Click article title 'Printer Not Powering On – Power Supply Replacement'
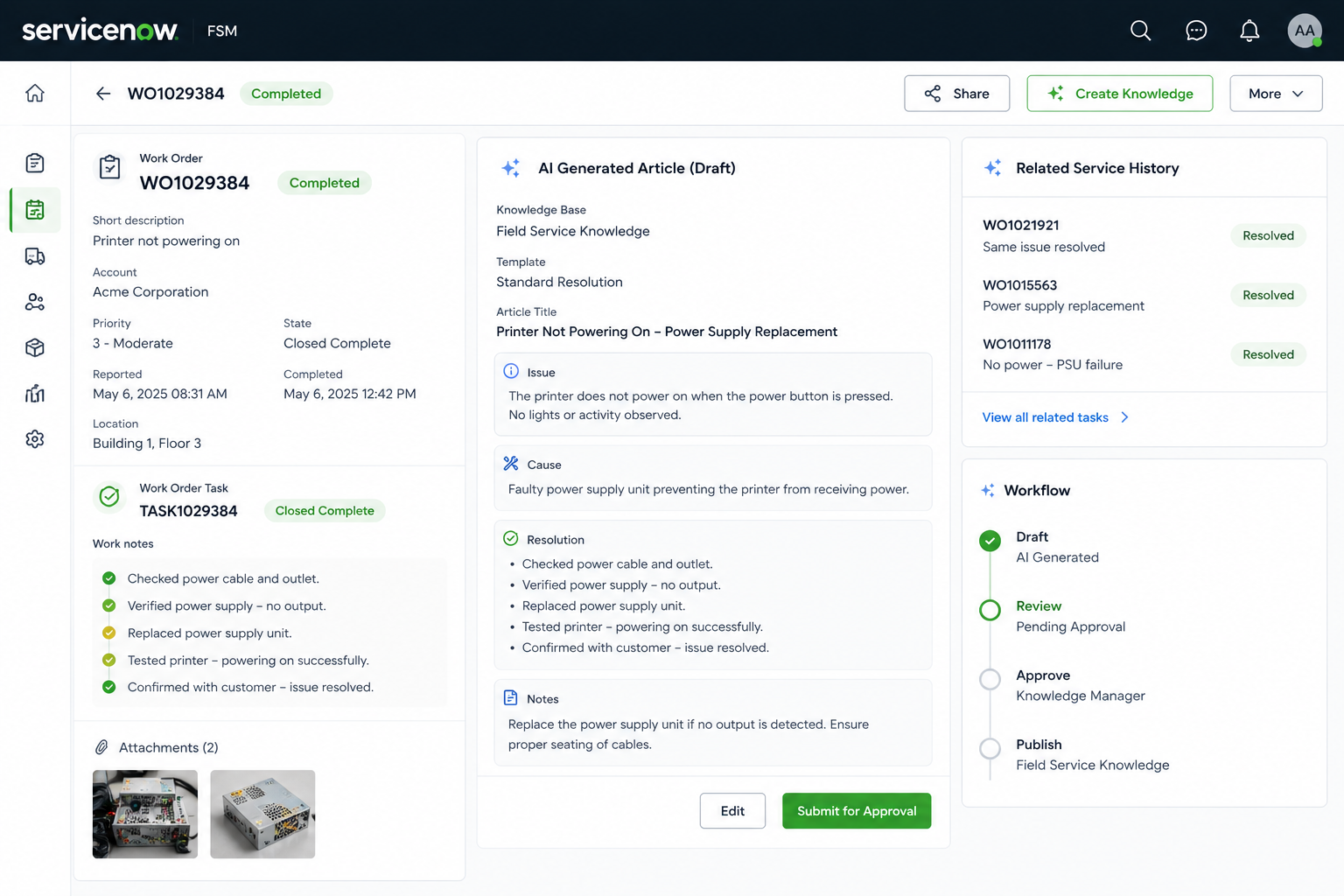Image resolution: width=1344 pixels, height=896 pixels. click(667, 332)
